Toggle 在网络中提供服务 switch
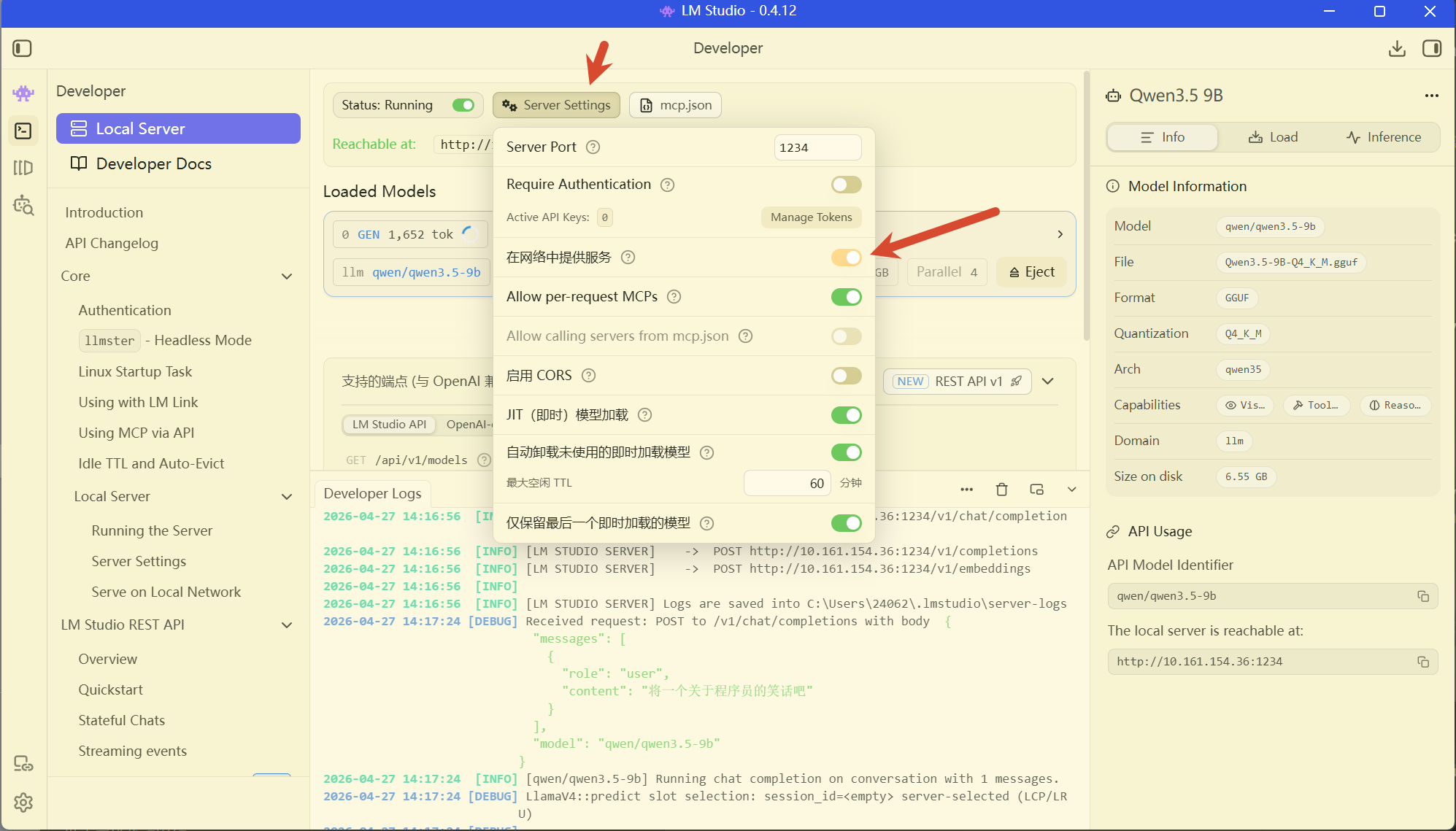Screen dimensions: 1456x831 pos(847,258)
